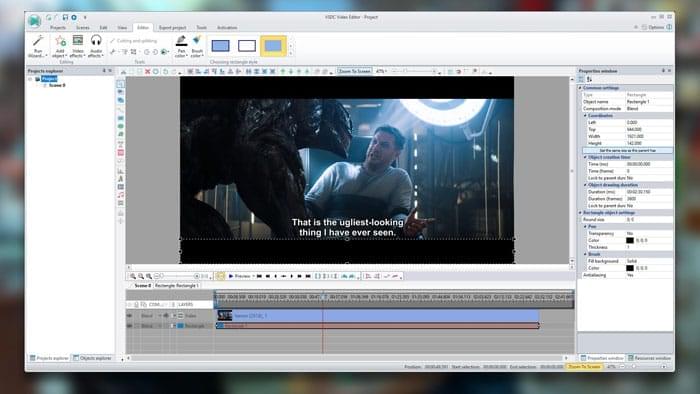Select Project in the Projects explorer tree
The height and width of the screenshot is (394, 700).
pyautogui.click(x=49, y=79)
